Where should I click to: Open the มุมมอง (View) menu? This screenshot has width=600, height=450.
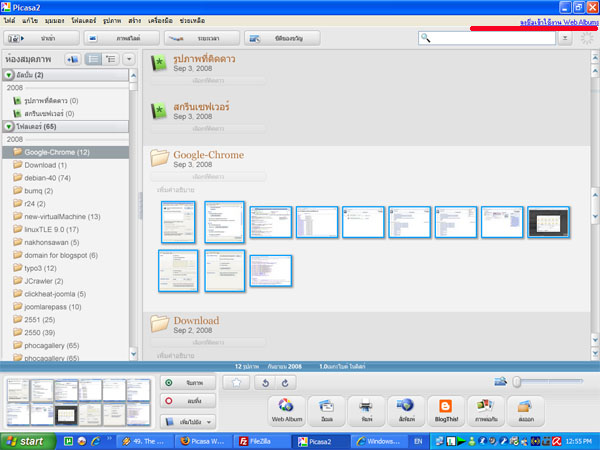point(54,21)
